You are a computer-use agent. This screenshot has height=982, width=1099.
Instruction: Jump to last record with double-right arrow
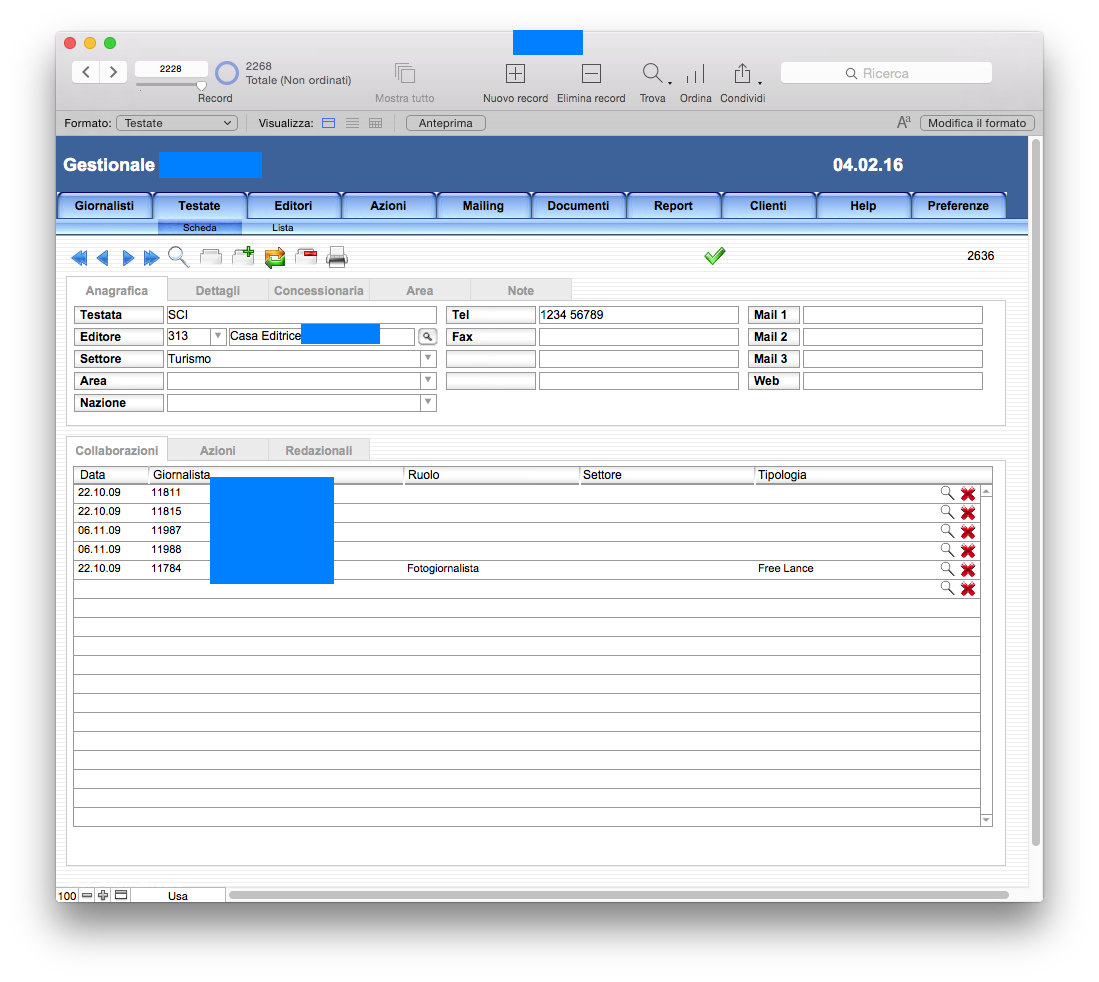click(151, 258)
